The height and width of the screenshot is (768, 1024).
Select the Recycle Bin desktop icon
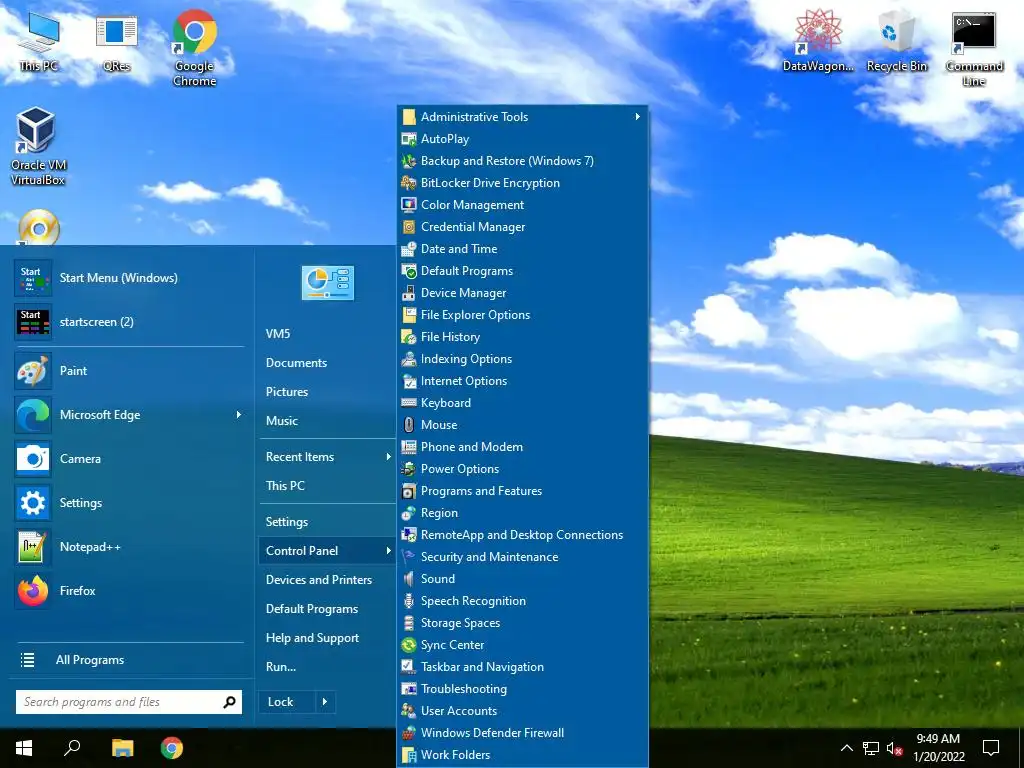(897, 42)
